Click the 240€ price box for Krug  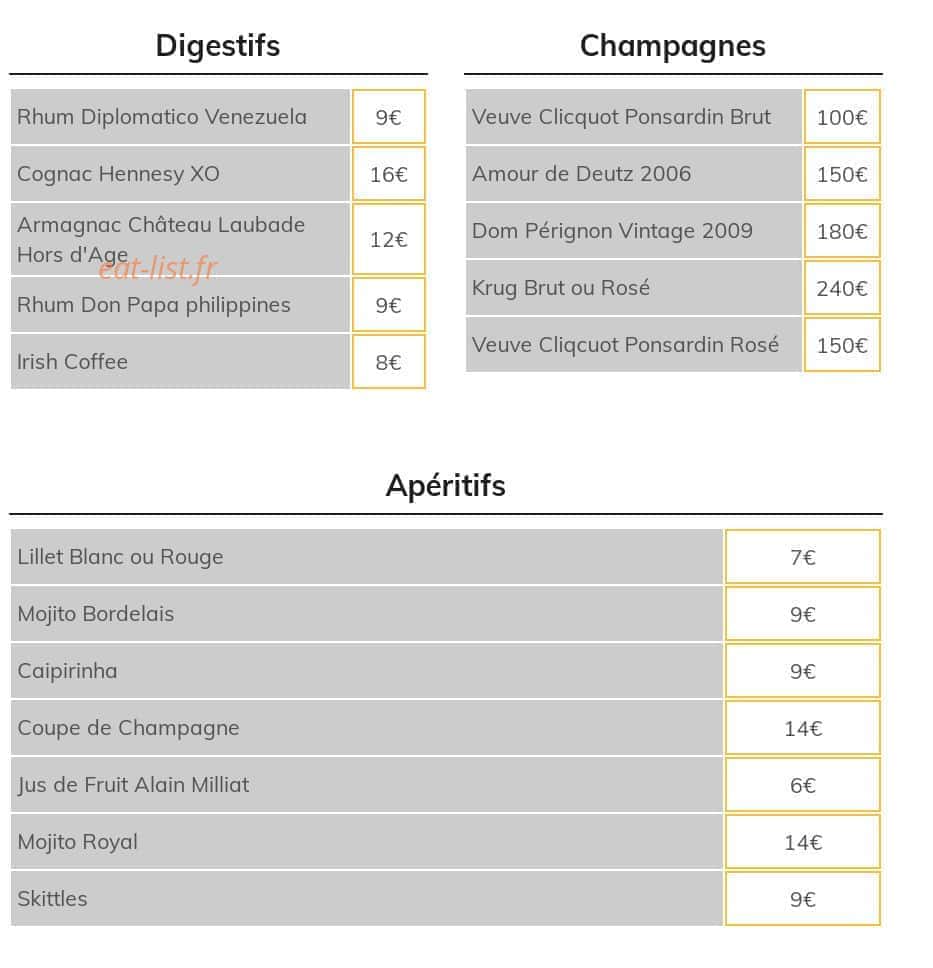[842, 288]
